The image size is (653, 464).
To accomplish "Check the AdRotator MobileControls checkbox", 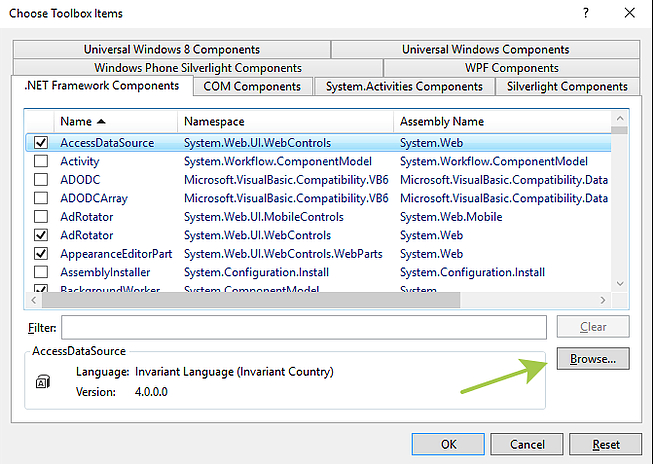I will tap(41, 217).
